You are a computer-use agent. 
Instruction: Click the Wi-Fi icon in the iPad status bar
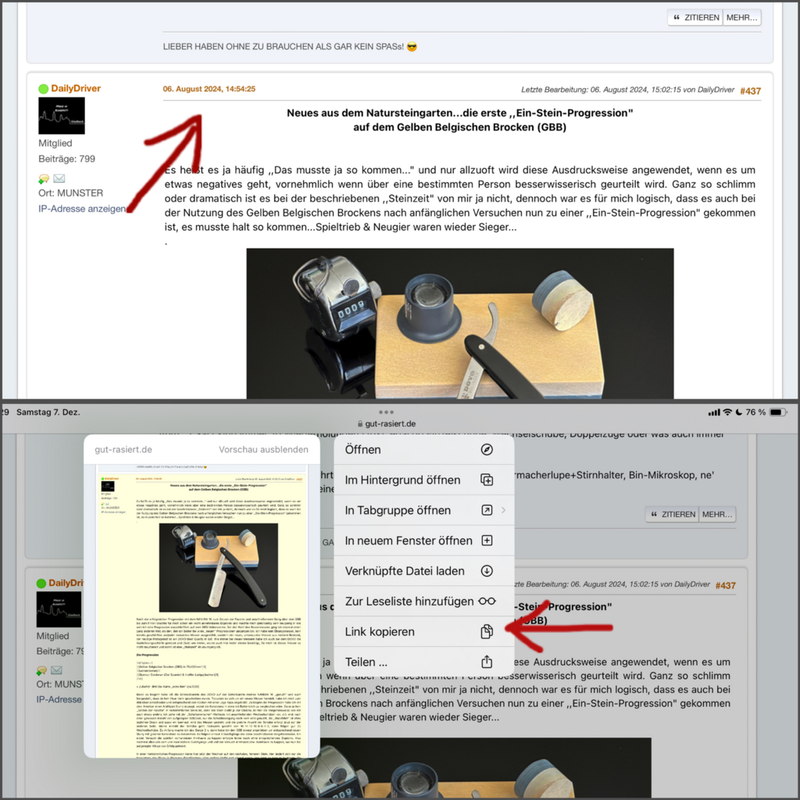728,412
